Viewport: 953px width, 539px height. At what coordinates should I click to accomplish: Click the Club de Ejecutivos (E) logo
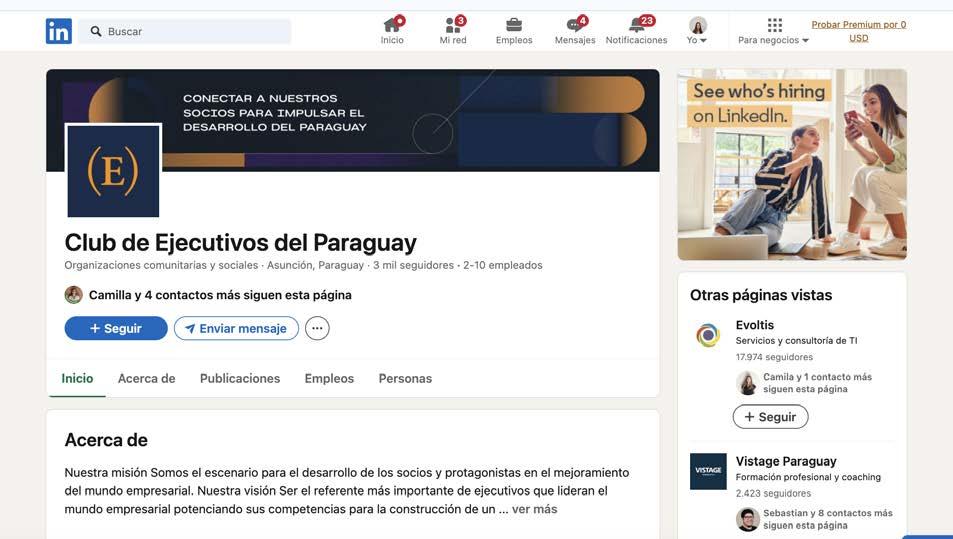(113, 171)
